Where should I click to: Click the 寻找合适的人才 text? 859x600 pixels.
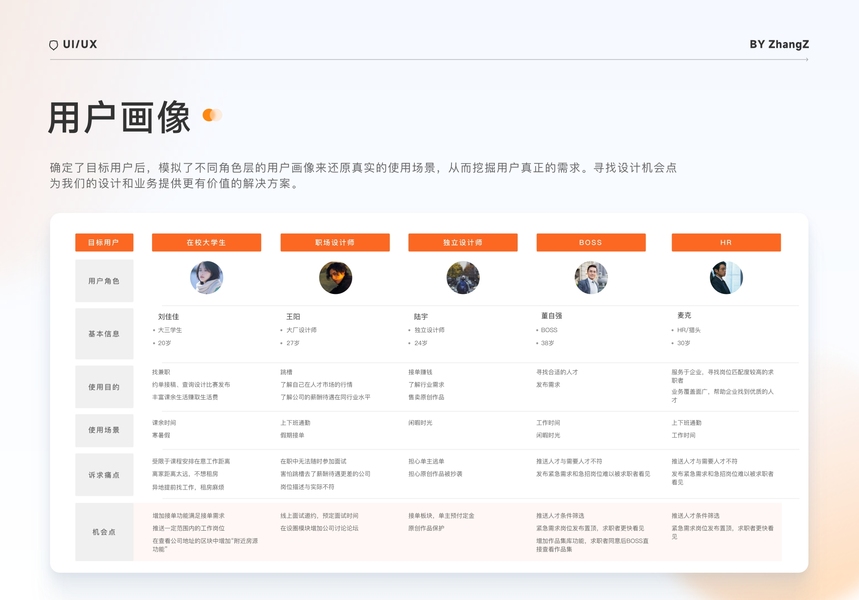557,372
